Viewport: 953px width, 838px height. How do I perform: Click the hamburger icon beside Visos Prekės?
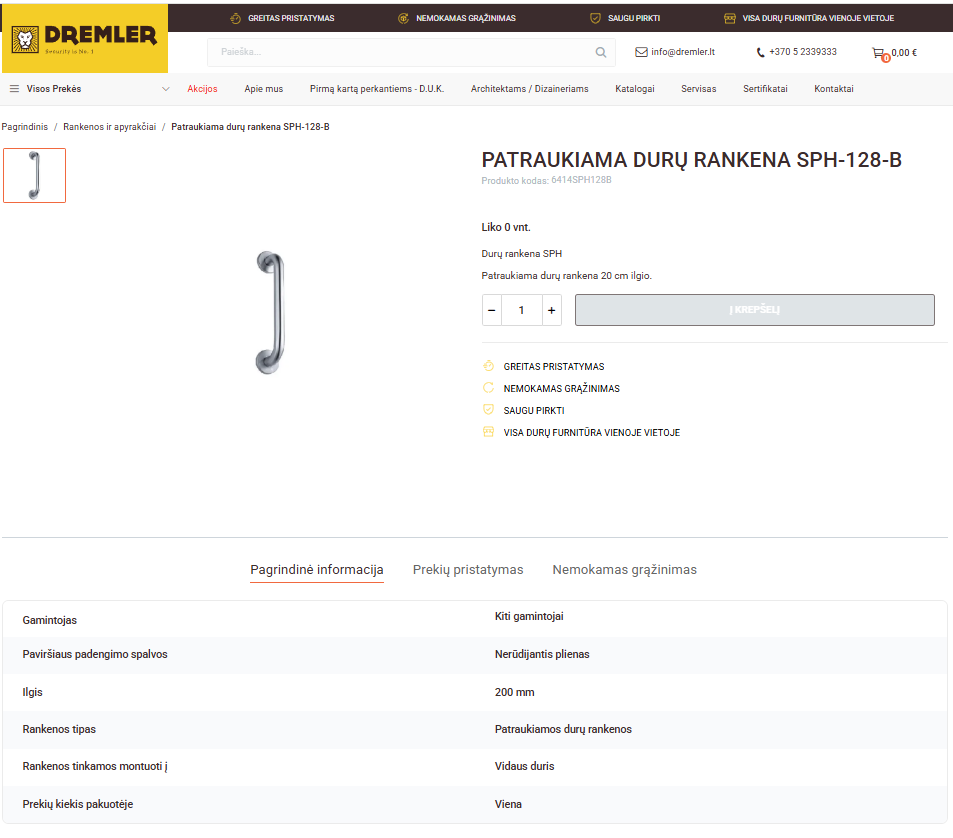[x=14, y=89]
